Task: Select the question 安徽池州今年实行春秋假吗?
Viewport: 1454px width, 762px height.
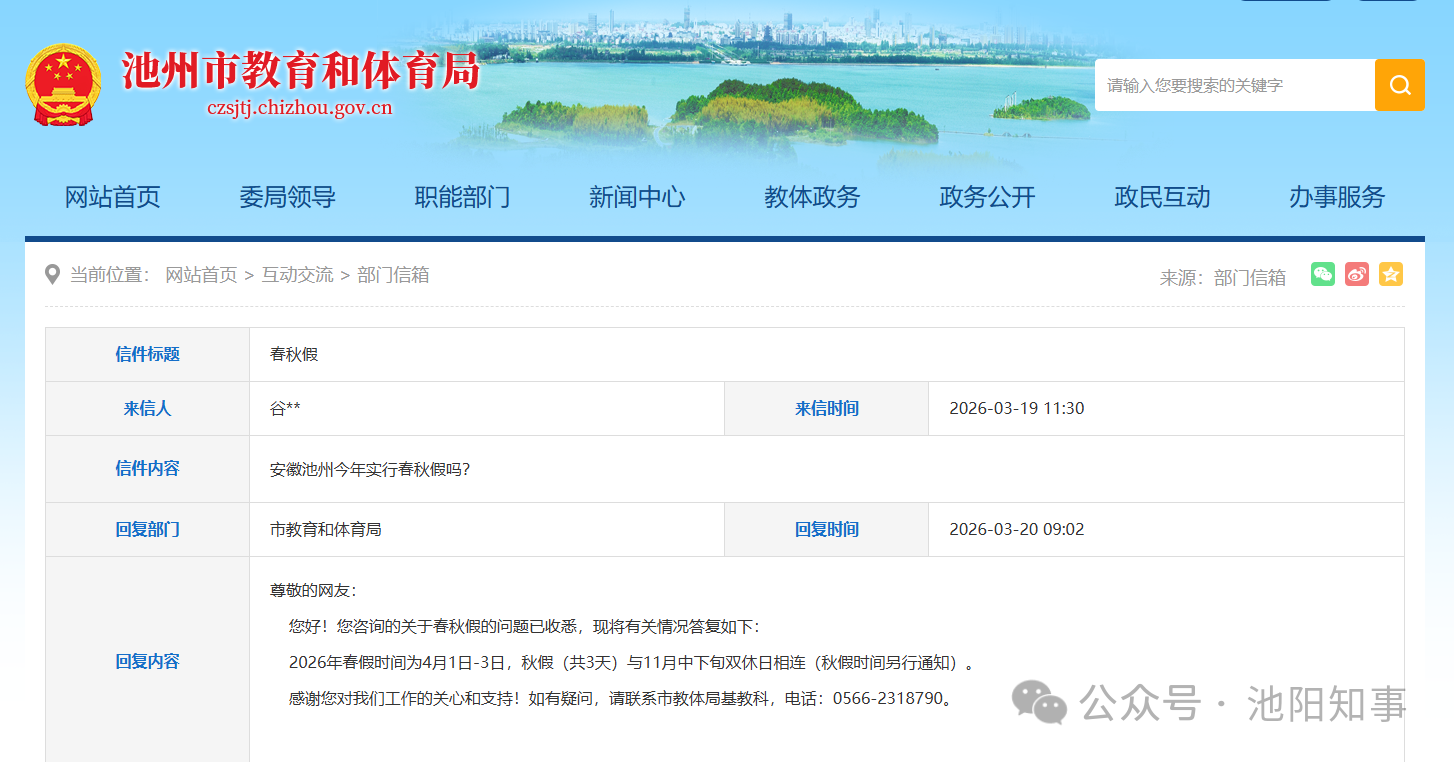Action: [370, 469]
